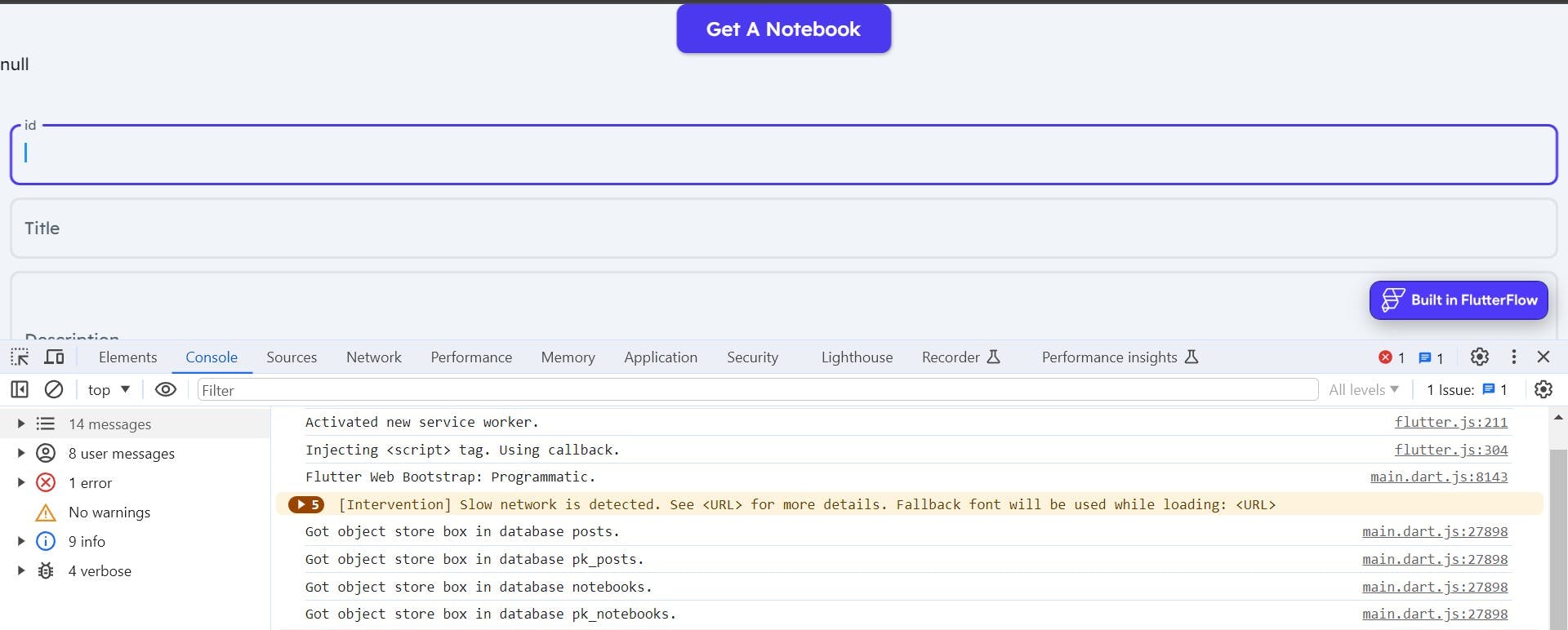Toggle the device toolbar icon
Image resolution: width=1568 pixels, height=630 pixels.
(x=55, y=357)
